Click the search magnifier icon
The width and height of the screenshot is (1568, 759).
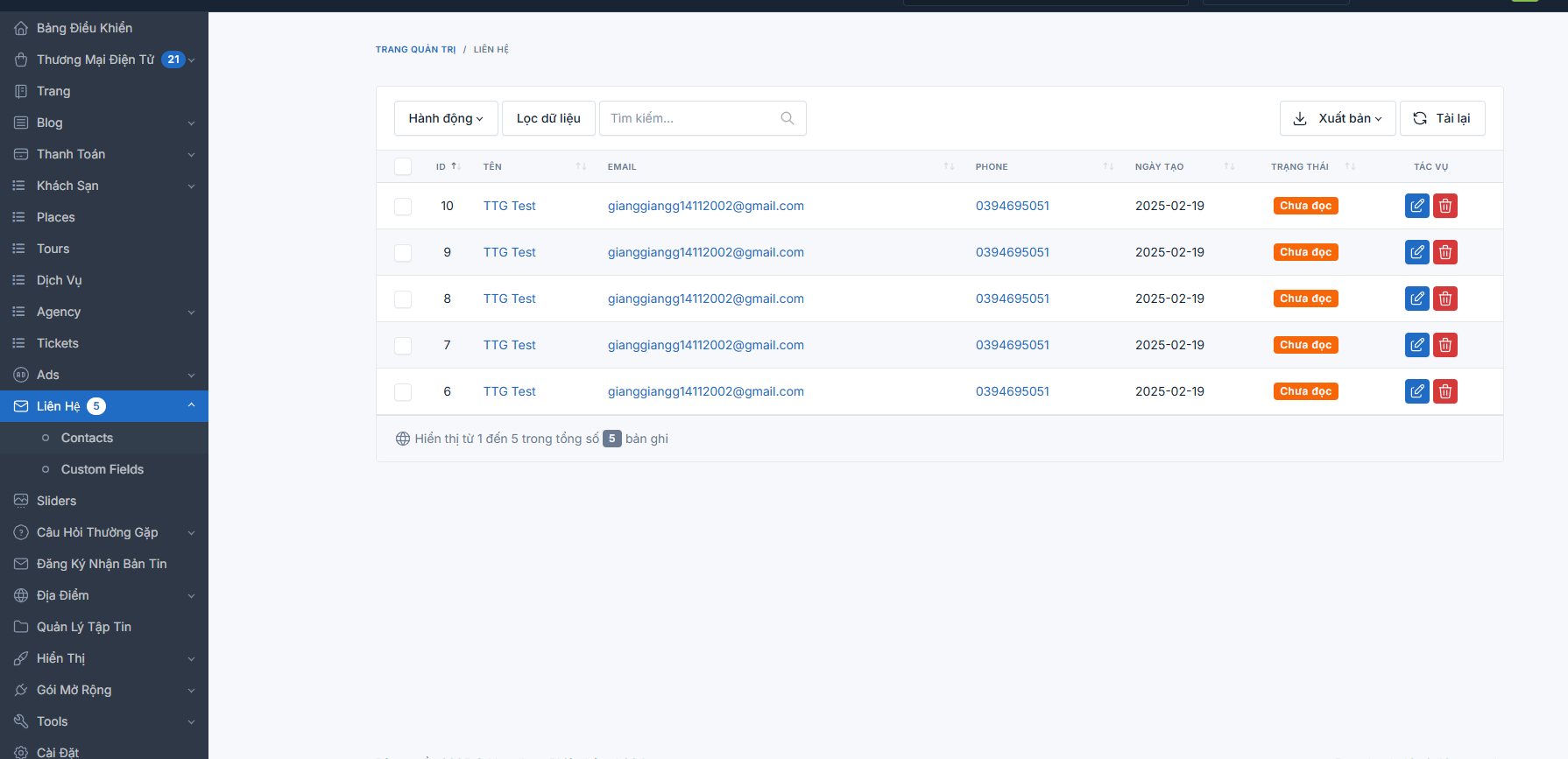[x=788, y=118]
